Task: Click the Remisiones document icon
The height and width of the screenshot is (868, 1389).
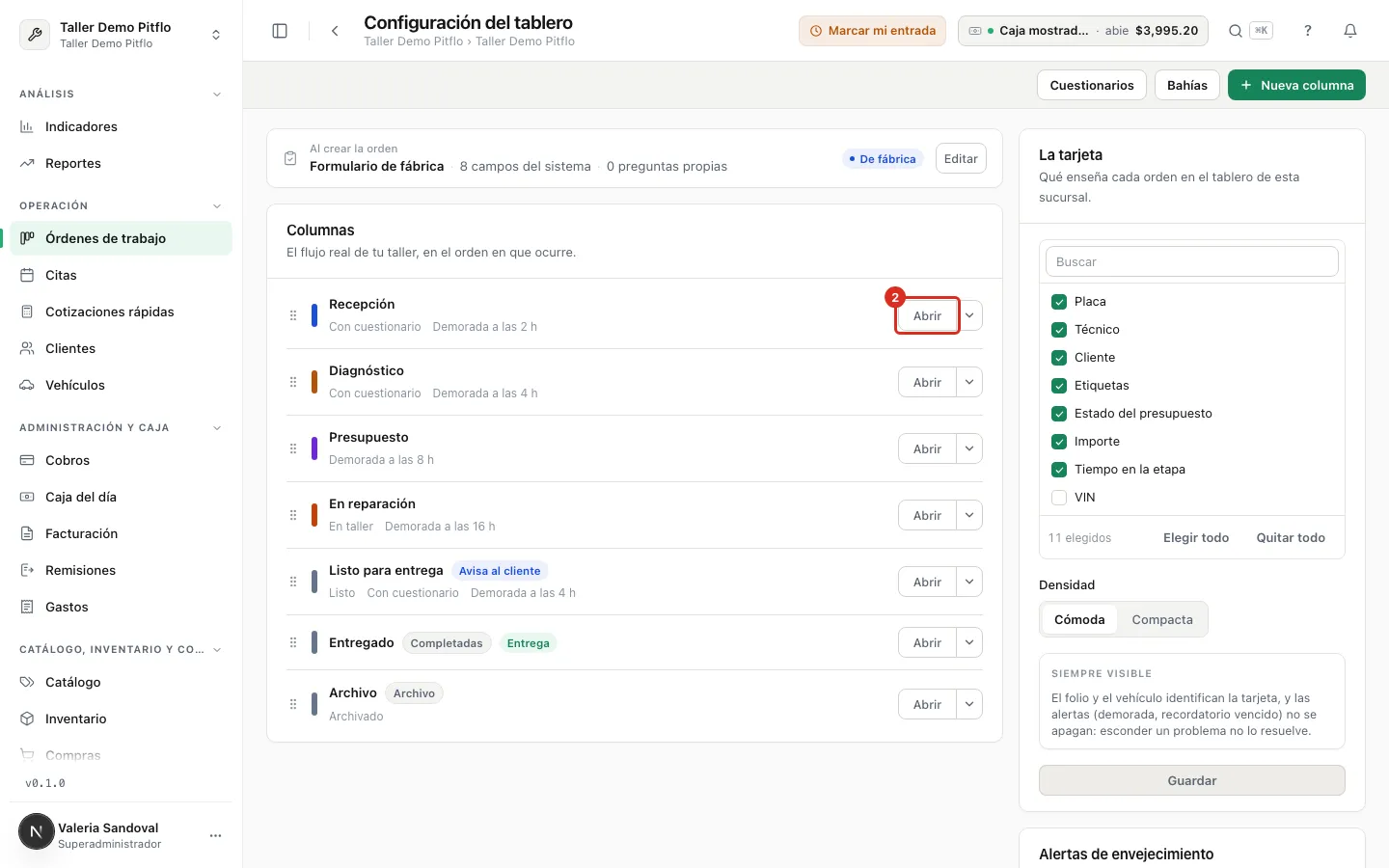Action: (27, 570)
